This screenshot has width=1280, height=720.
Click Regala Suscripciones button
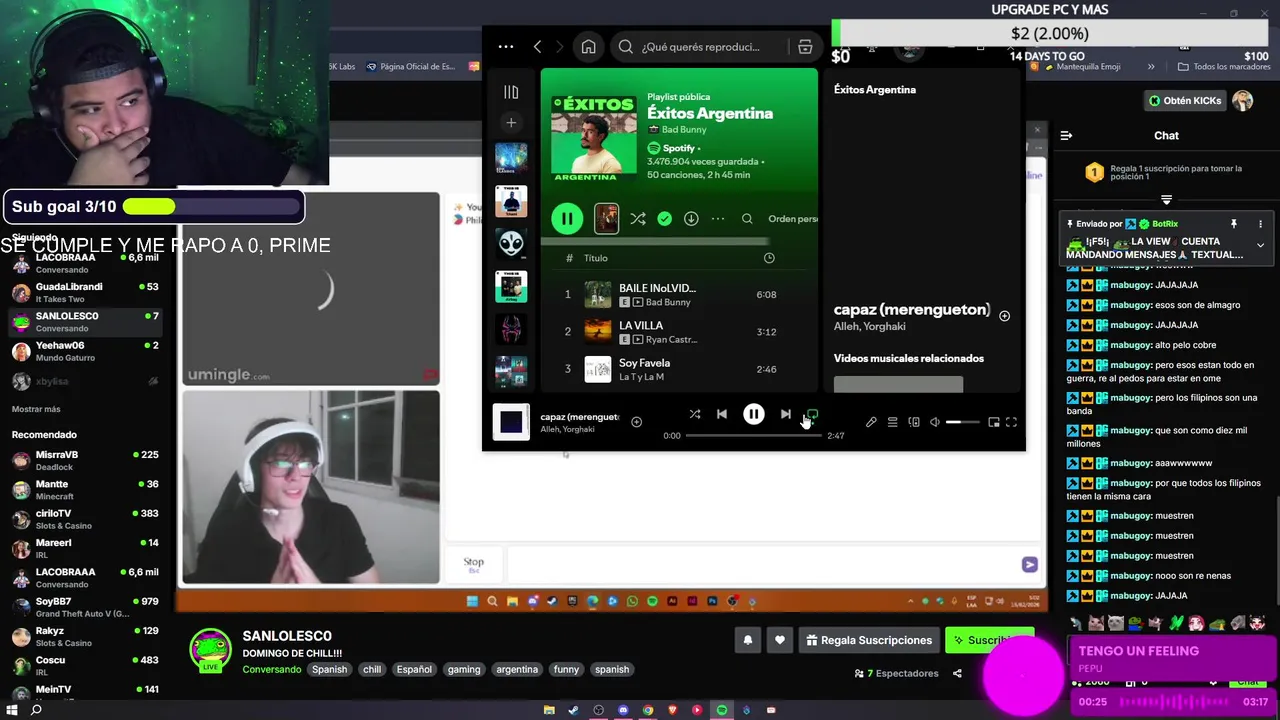click(x=869, y=640)
